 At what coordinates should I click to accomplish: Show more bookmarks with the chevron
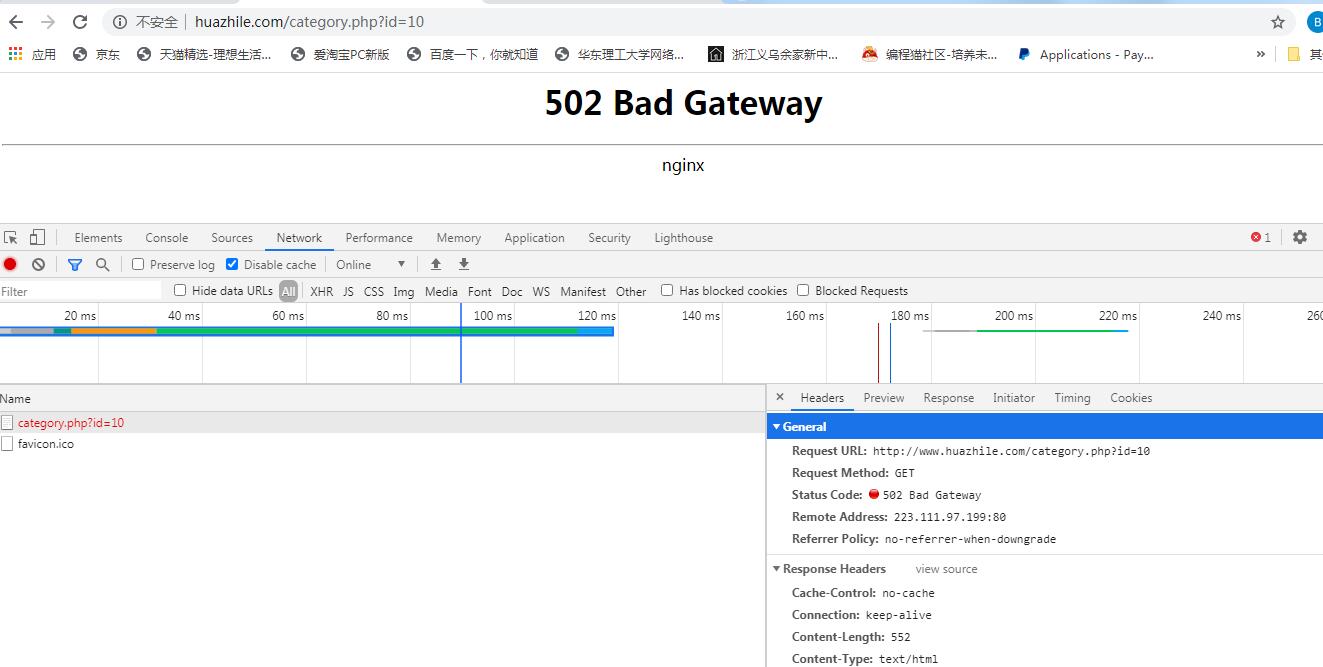pyautogui.click(x=1260, y=54)
